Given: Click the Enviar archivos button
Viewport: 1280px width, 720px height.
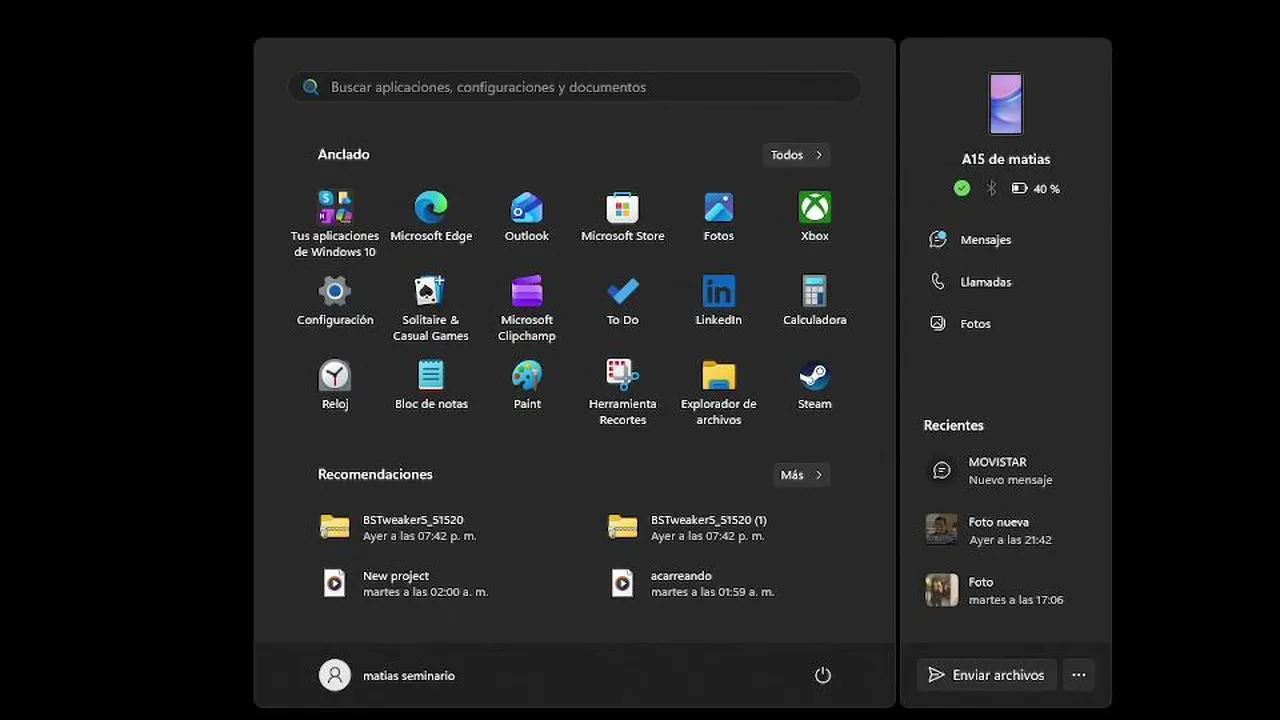Looking at the screenshot, I should pyautogui.click(x=986, y=675).
